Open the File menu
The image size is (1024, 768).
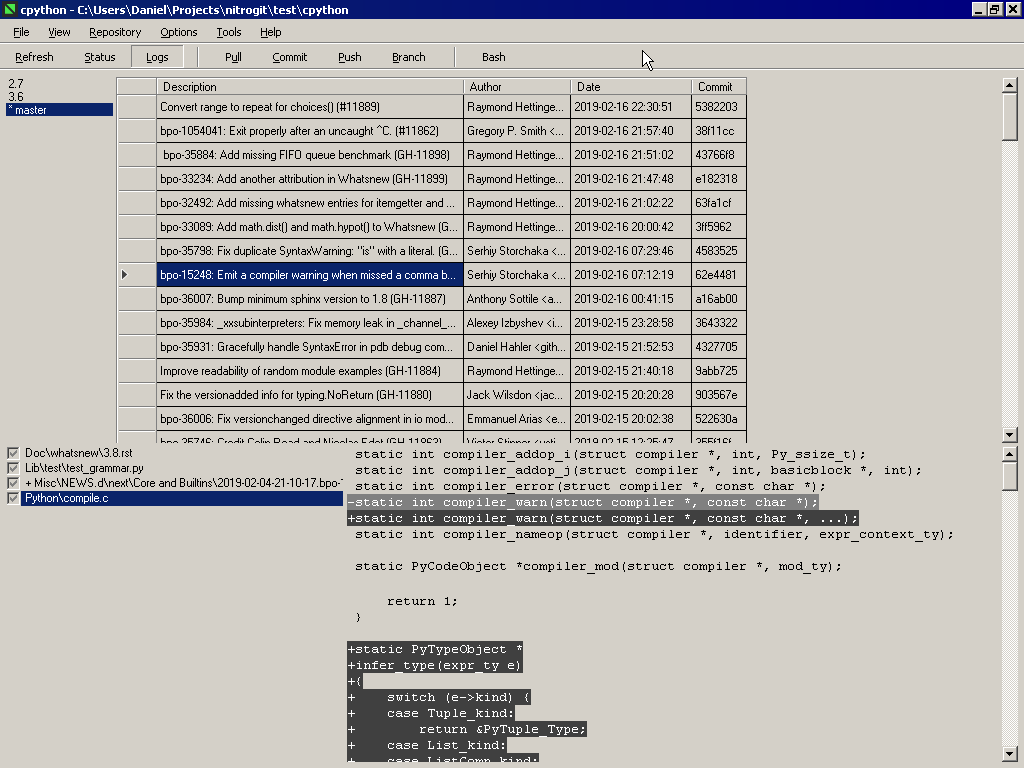click(x=21, y=32)
